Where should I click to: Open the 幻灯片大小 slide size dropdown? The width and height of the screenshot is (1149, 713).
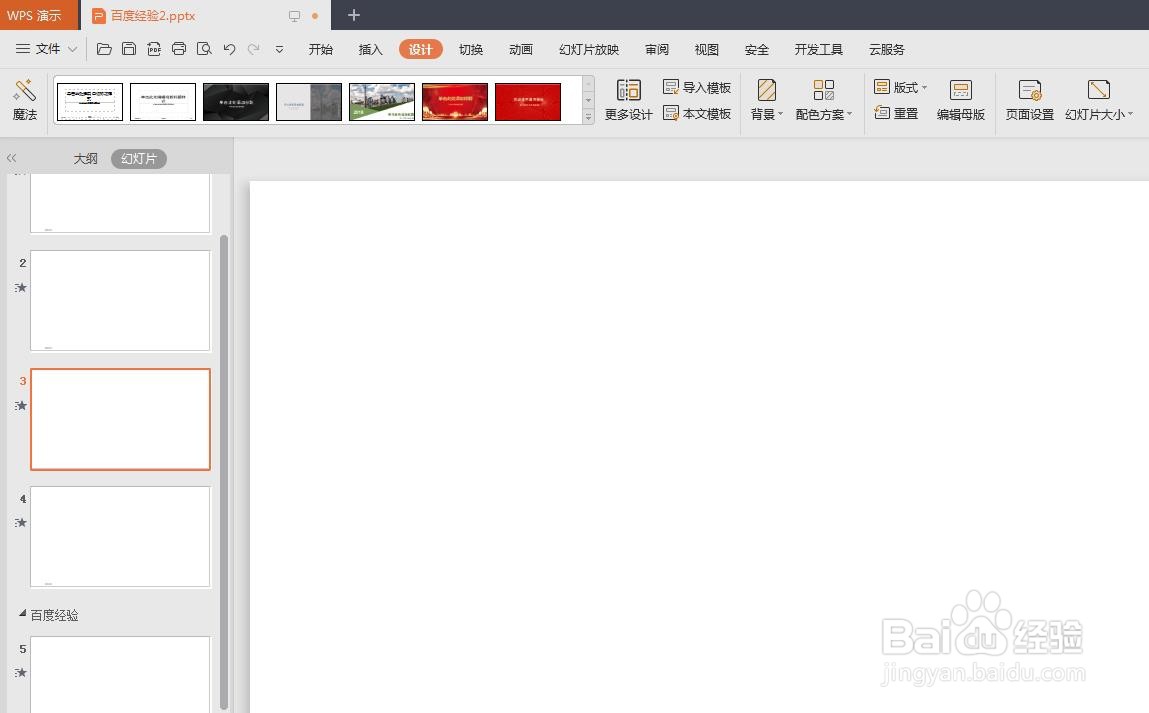pyautogui.click(x=1099, y=100)
